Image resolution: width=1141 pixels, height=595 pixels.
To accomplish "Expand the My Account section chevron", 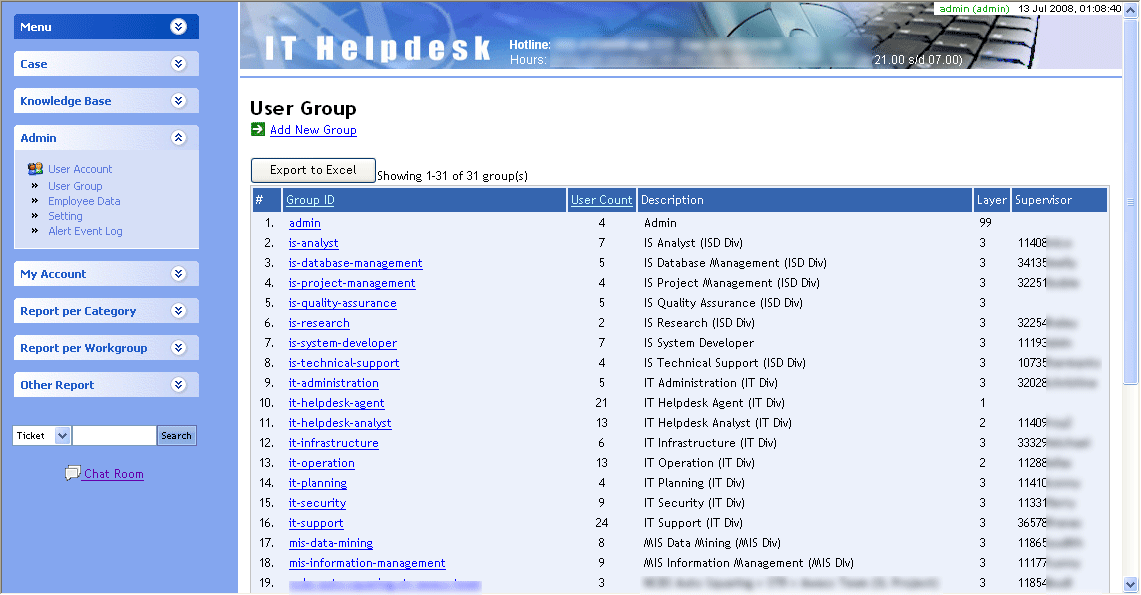I will (x=179, y=274).
